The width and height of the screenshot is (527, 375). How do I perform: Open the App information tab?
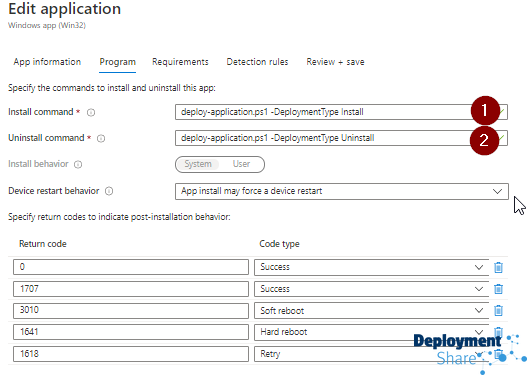pos(47,62)
